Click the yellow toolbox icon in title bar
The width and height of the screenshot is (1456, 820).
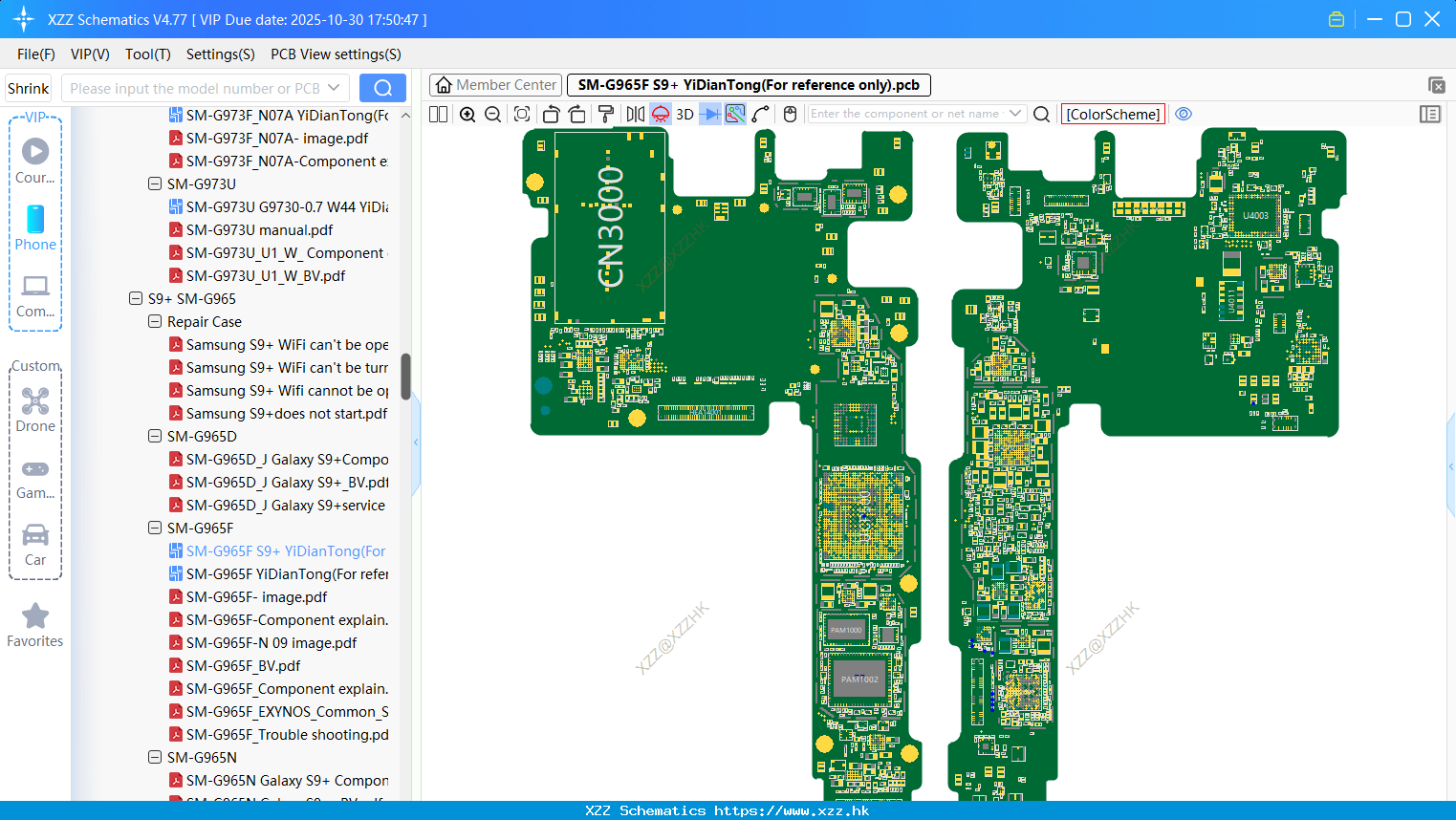point(1336,19)
